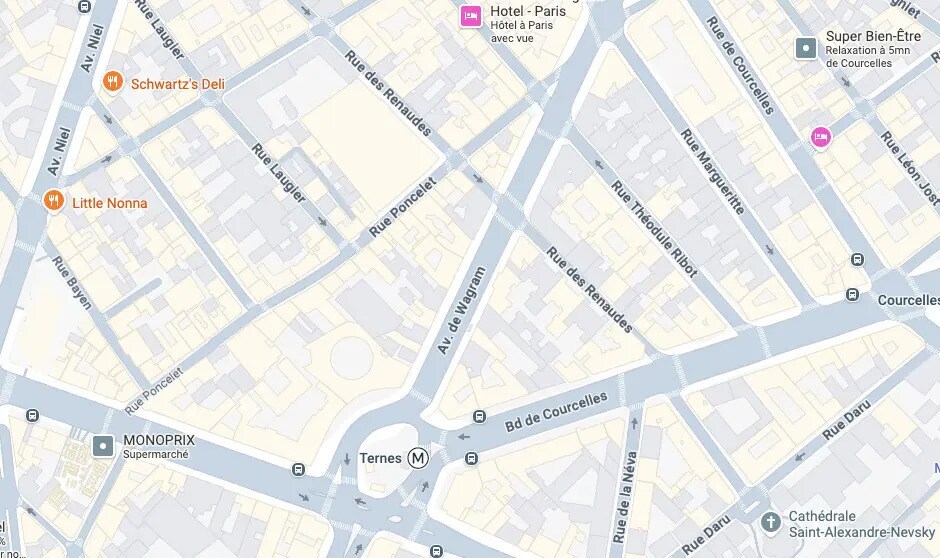Select the Little Nonna restaurant pin icon
Viewport: 940px width, 558px height.
click(54, 200)
